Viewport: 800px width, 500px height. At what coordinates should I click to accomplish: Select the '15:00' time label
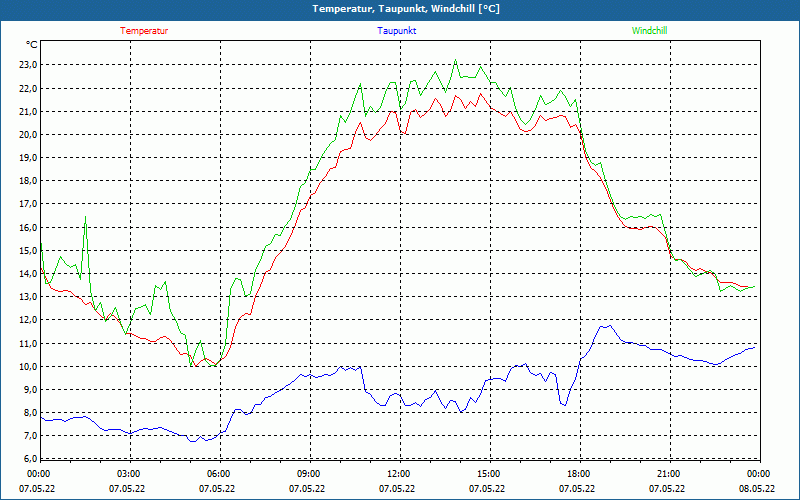pos(489,474)
